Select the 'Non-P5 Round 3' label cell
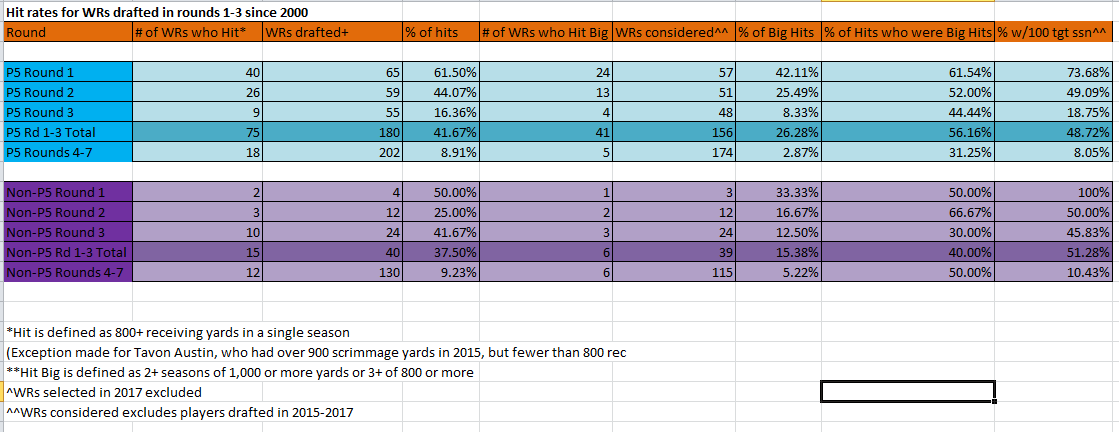The image size is (1119, 432). 68,232
